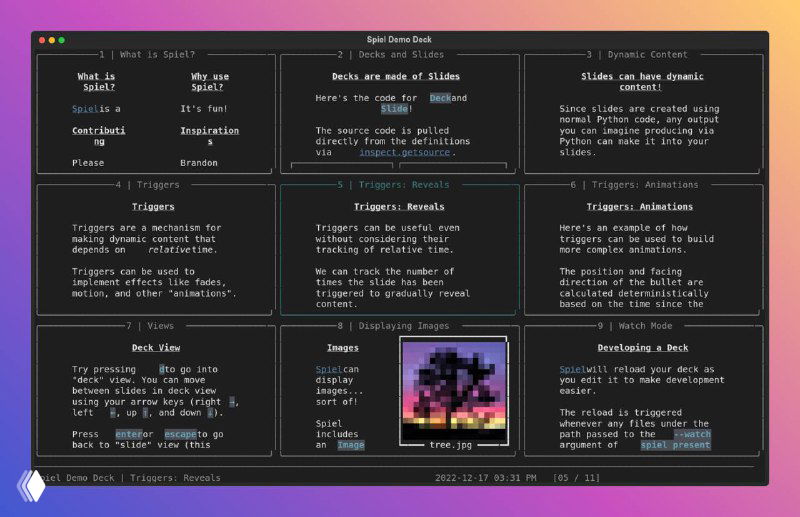This screenshot has width=800, height=517.
Task: Click the Spiel link in slide 1
Action: [x=85, y=109]
